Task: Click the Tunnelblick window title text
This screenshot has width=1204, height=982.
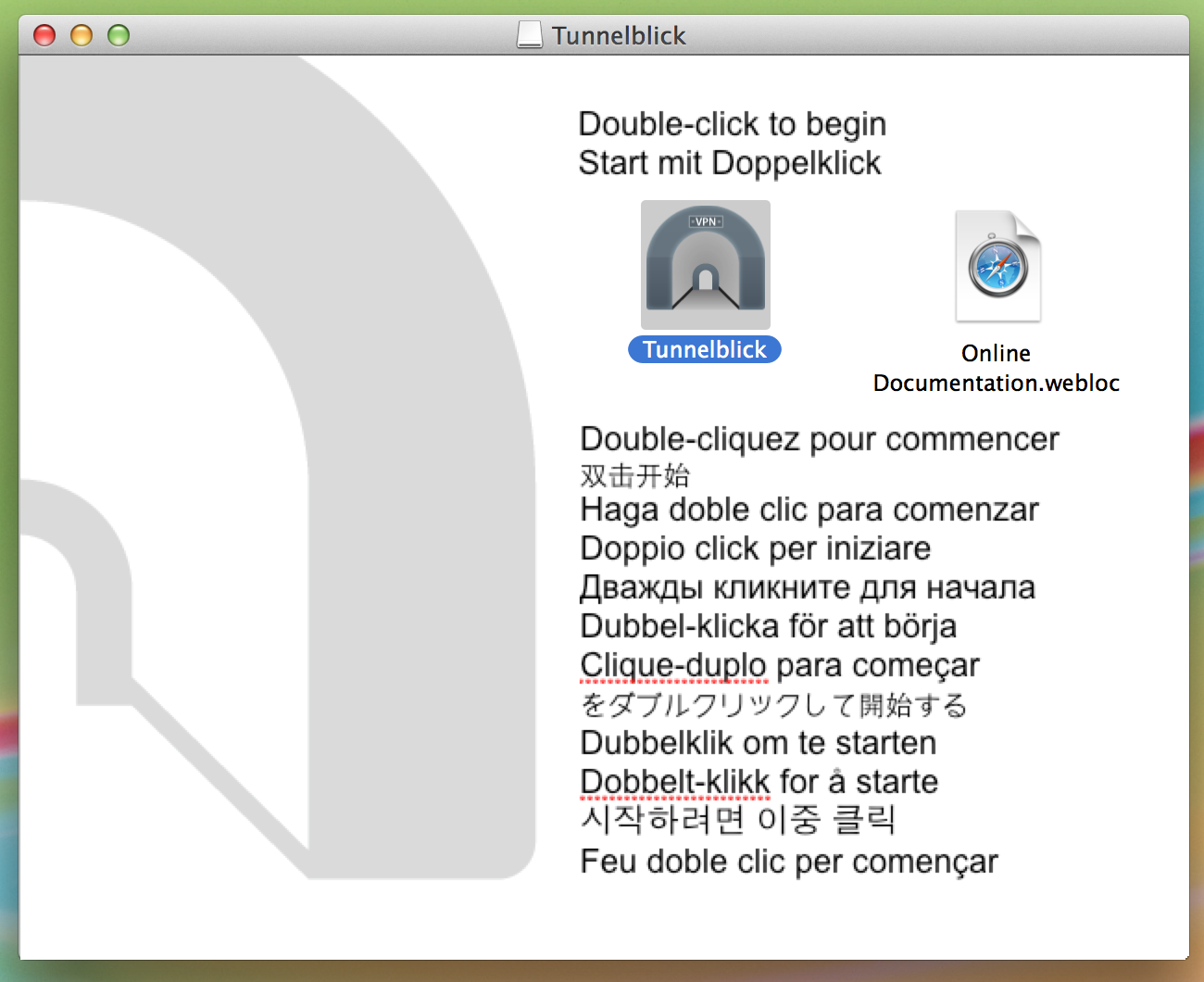Action: tap(619, 35)
